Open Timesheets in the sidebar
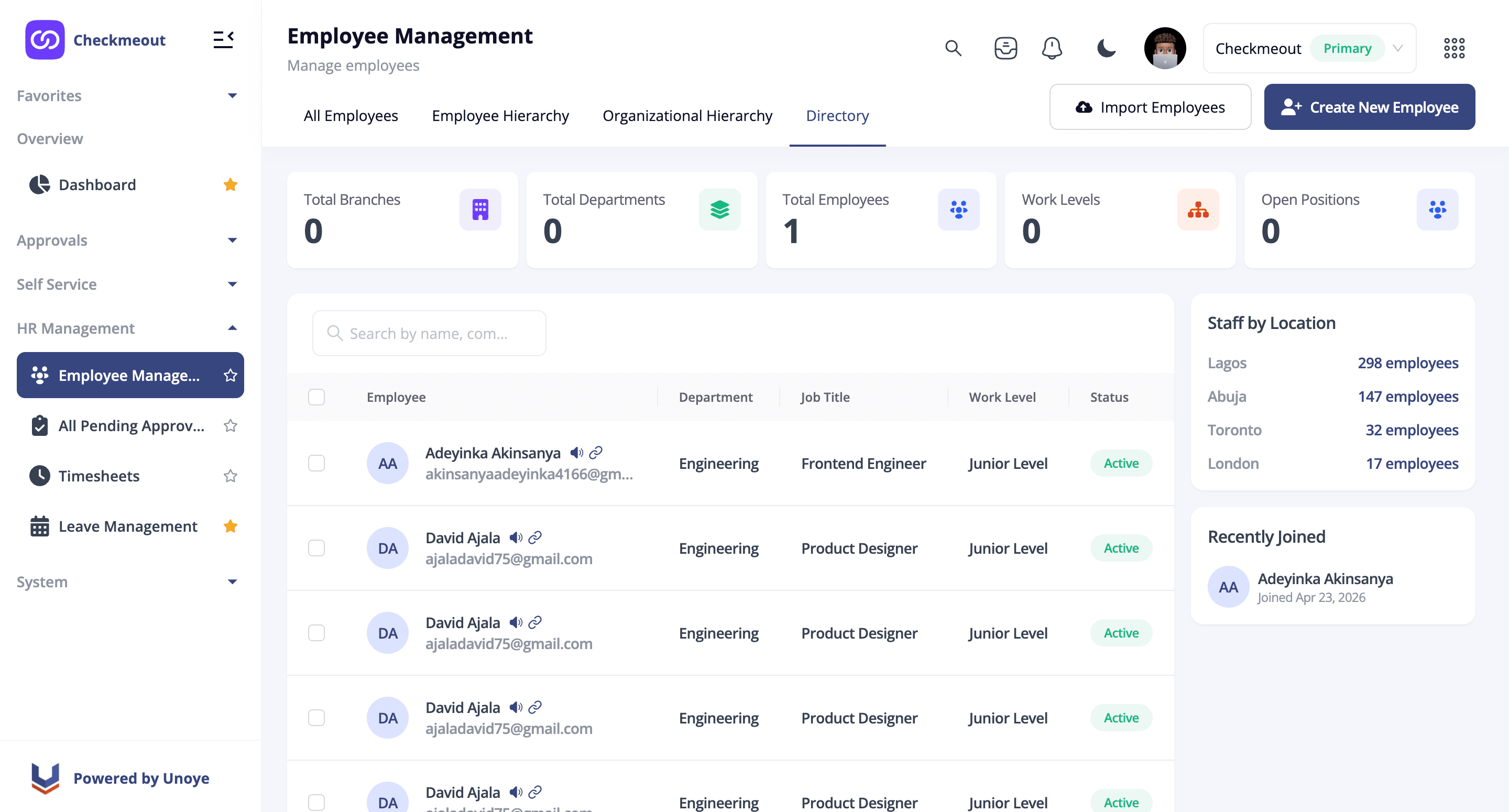Viewport: 1509px width, 812px height. [x=130, y=476]
